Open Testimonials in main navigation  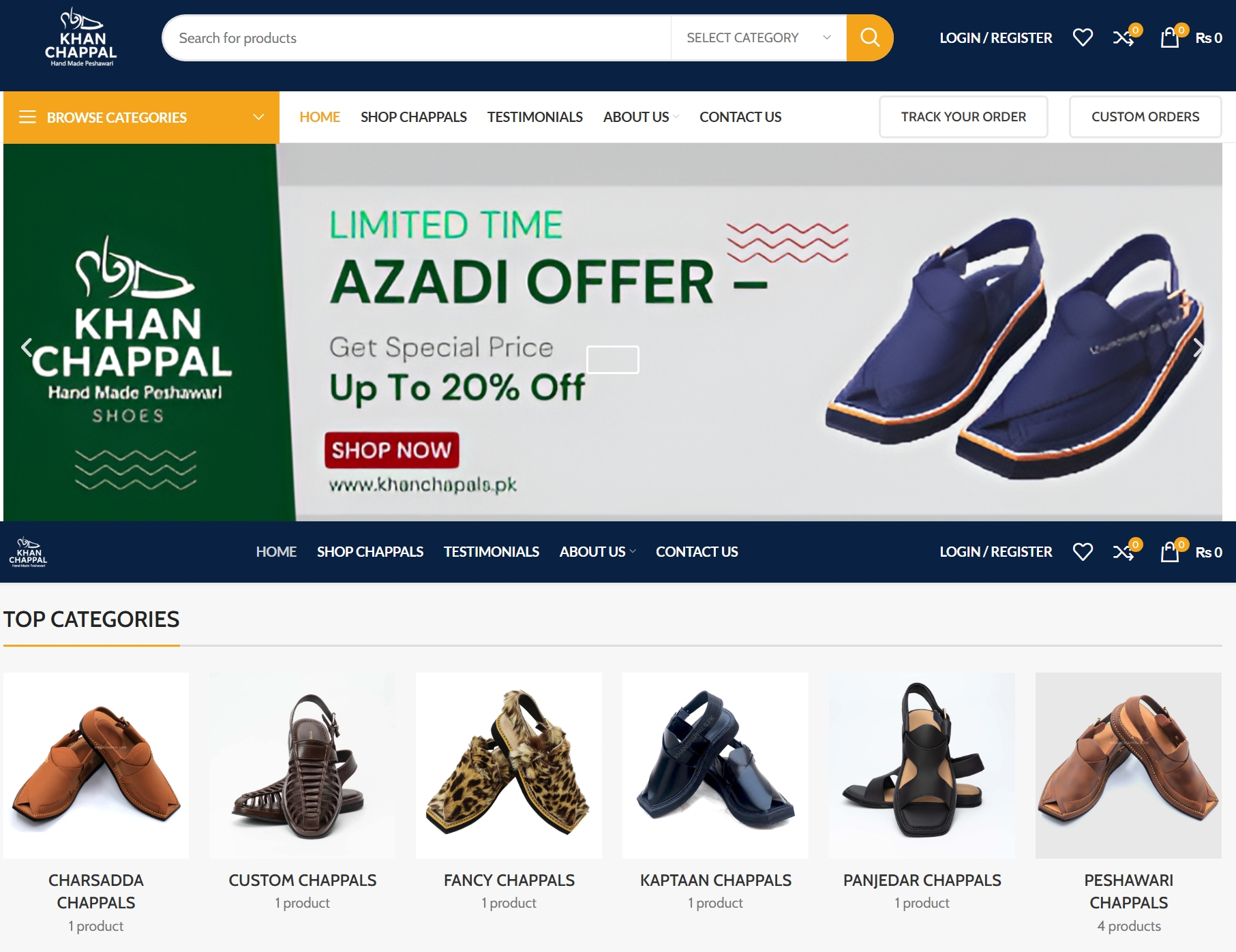[534, 117]
